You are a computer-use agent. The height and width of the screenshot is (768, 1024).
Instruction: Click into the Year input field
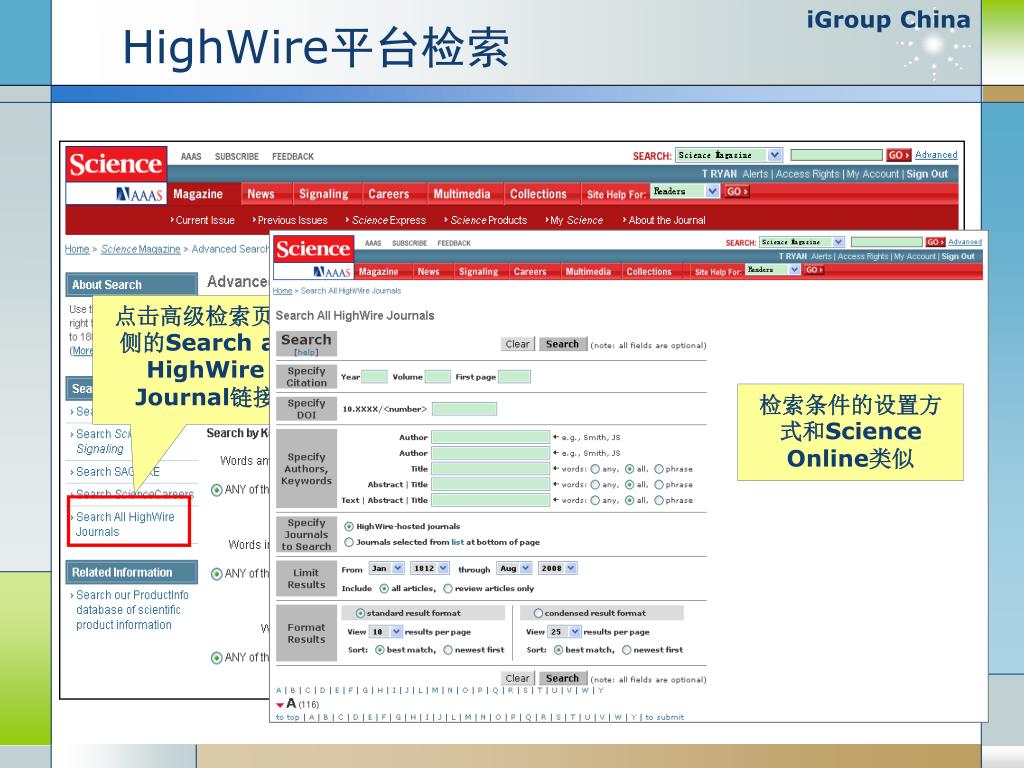point(374,377)
